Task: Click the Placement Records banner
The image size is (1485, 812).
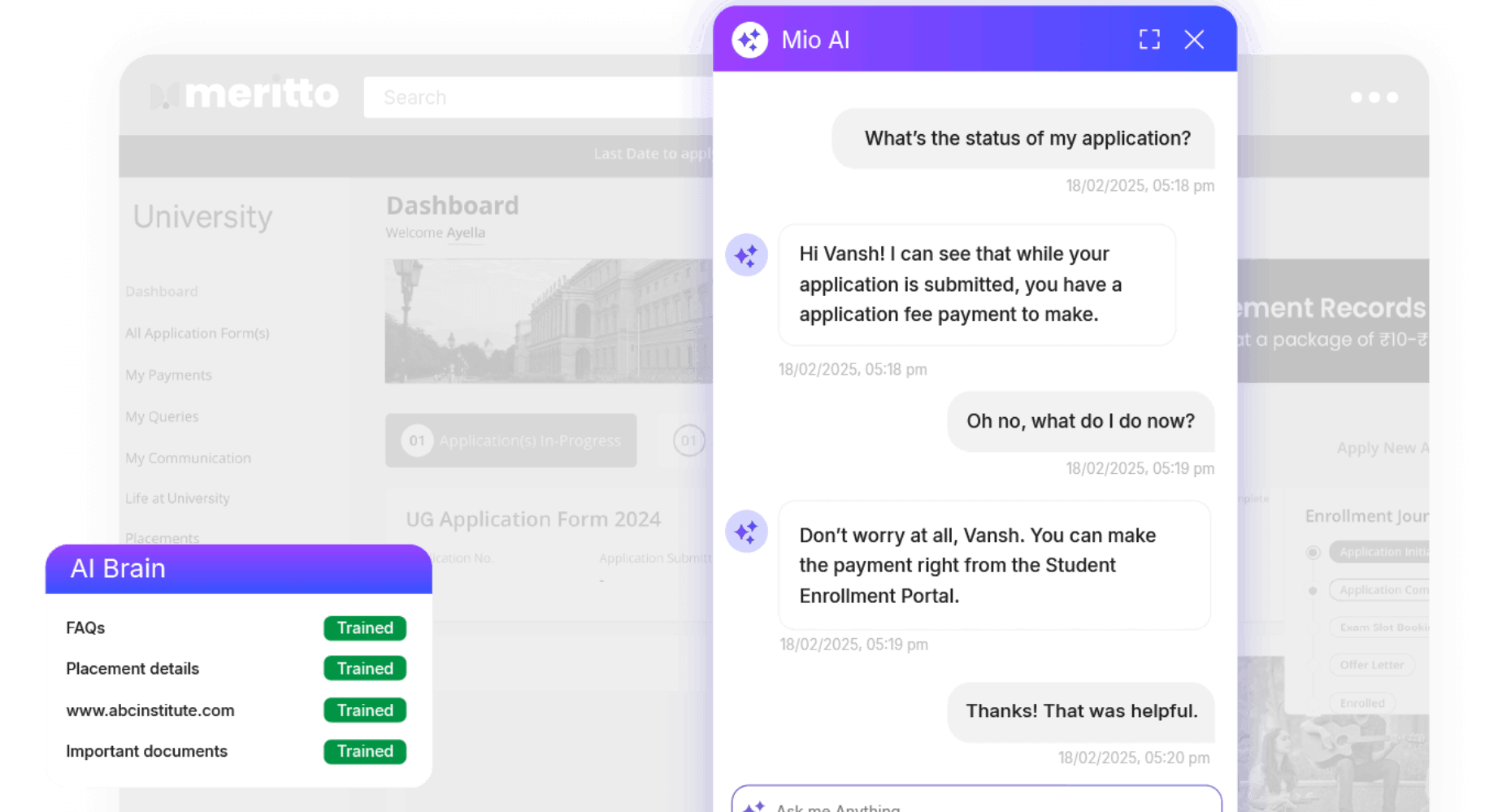Action: pos(1333,321)
